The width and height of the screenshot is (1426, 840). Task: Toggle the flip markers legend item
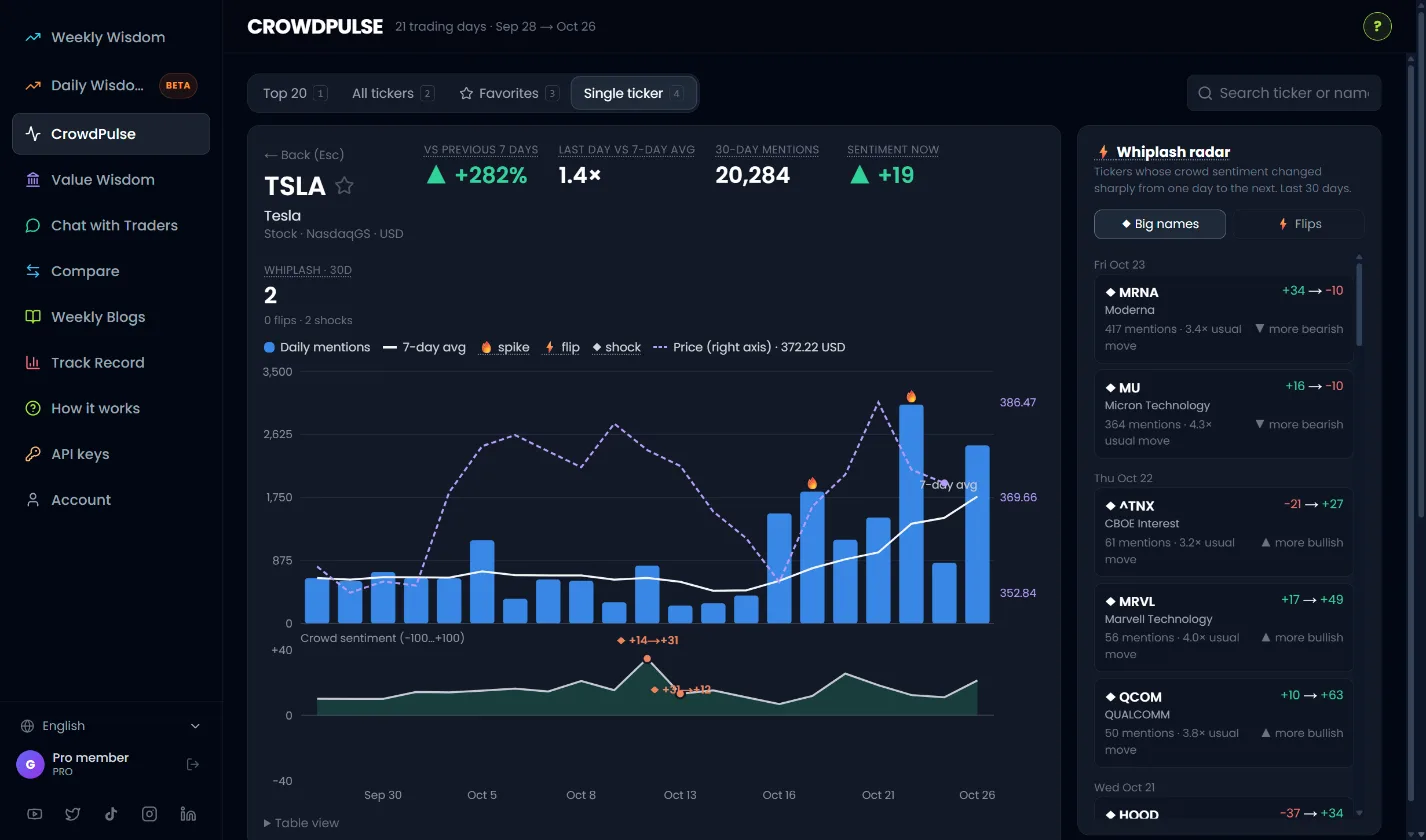(562, 347)
